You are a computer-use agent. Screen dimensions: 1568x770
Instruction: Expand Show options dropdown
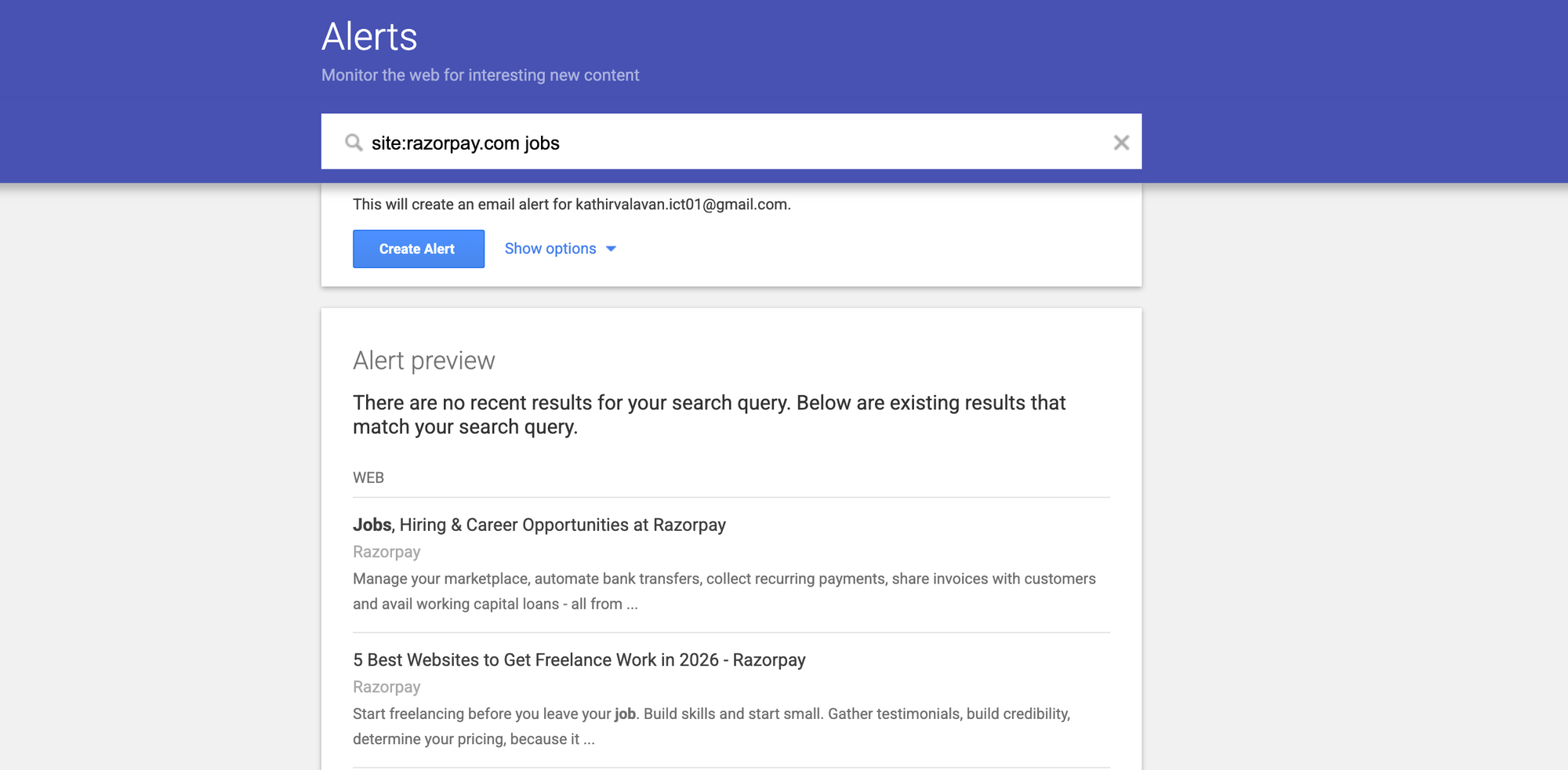click(561, 249)
